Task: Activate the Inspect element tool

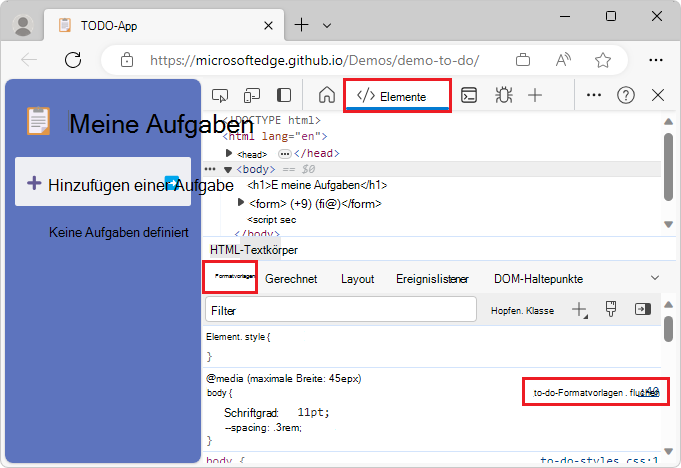Action: 220,95
